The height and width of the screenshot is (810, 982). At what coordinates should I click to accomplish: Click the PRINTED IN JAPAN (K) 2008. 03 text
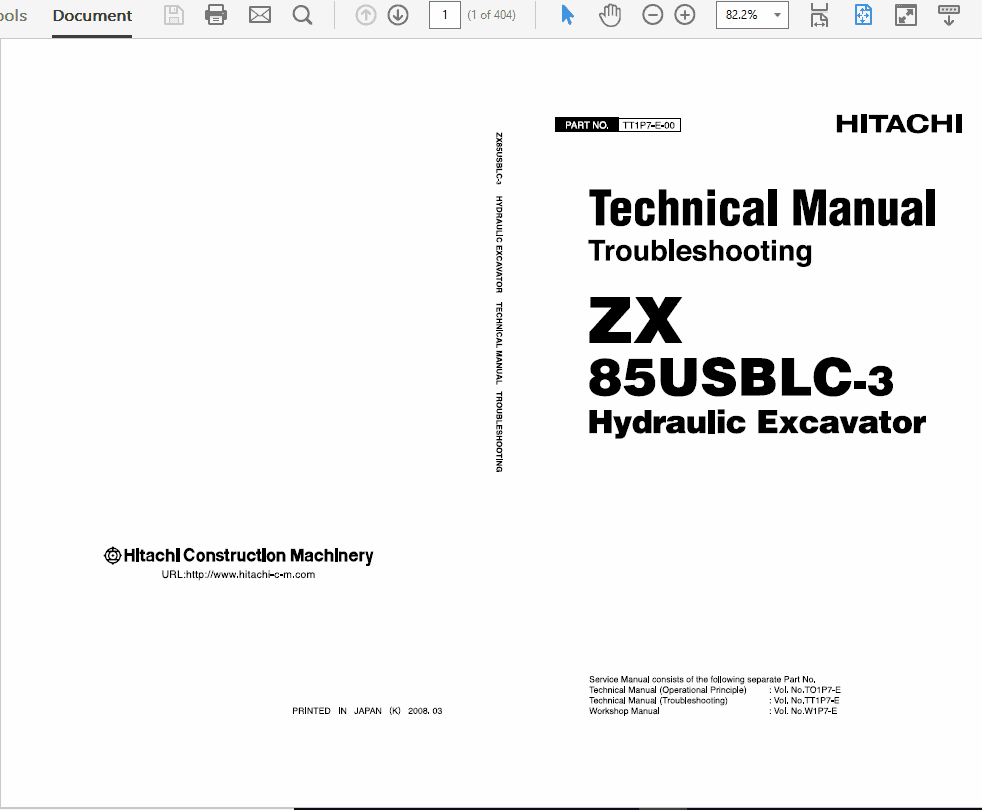point(367,711)
